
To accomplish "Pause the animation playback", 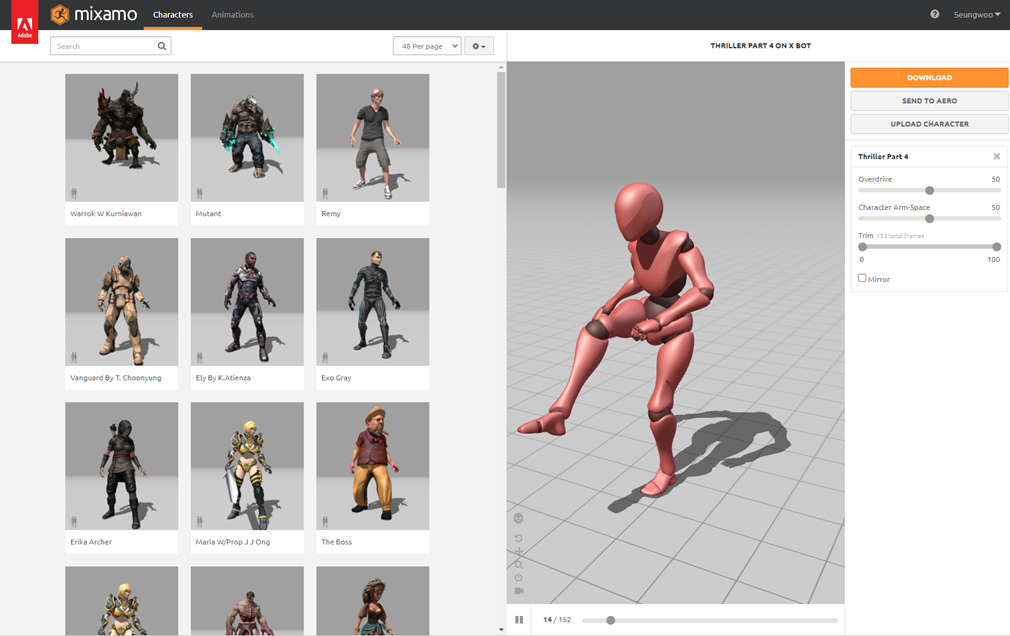I will tap(519, 620).
